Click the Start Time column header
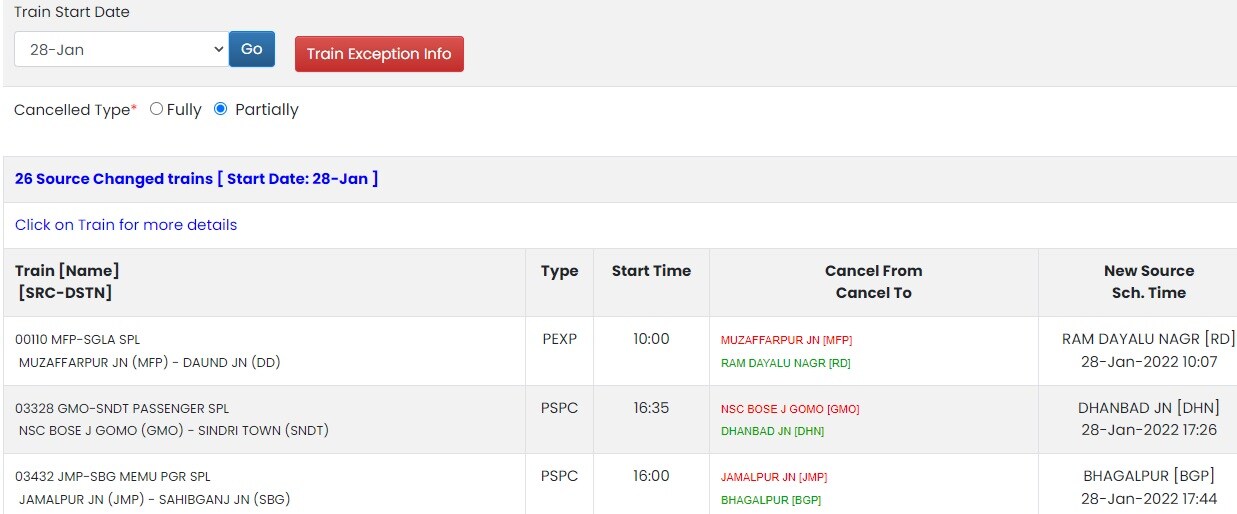This screenshot has height=514, width=1237. point(651,271)
